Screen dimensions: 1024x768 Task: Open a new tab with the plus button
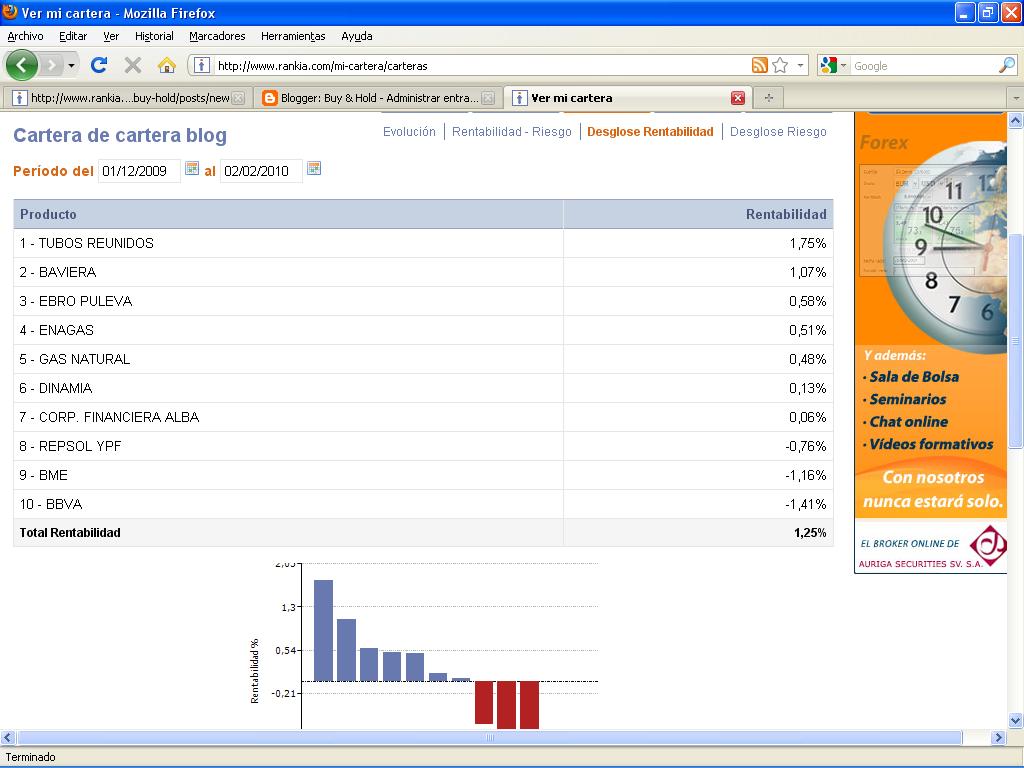pyautogui.click(x=768, y=98)
